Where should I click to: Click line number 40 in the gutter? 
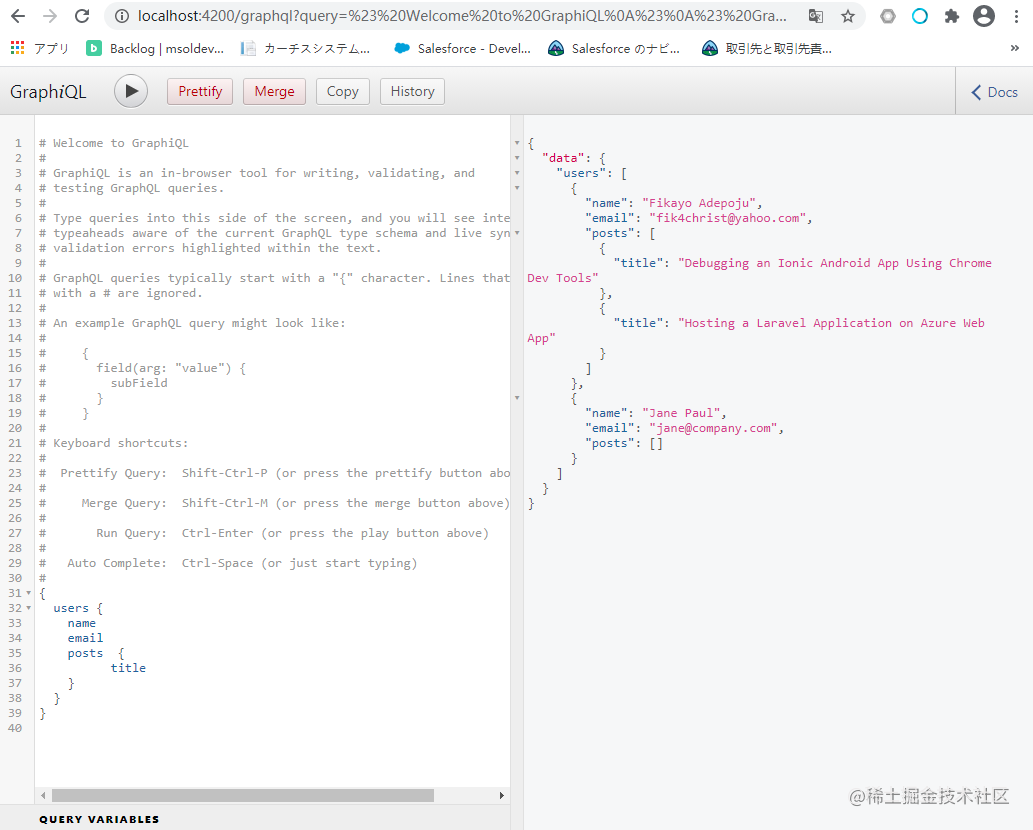[14, 728]
